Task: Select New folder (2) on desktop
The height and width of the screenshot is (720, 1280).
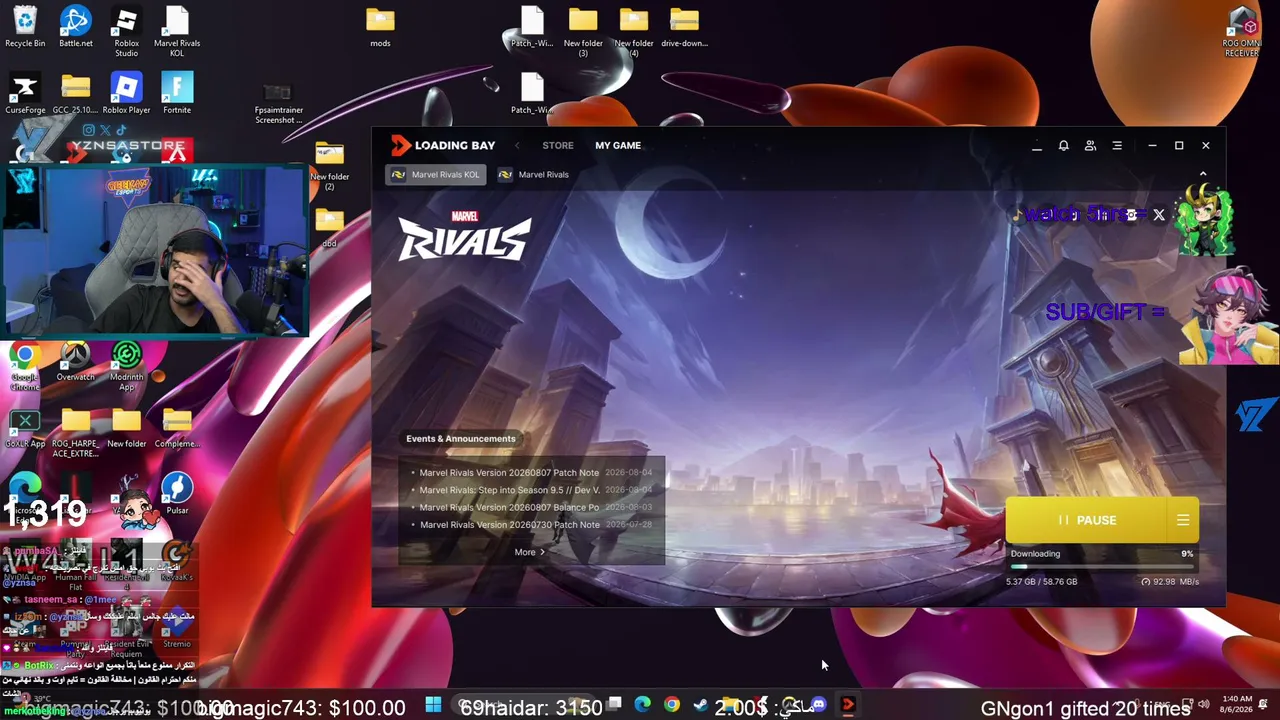Action: point(329,166)
